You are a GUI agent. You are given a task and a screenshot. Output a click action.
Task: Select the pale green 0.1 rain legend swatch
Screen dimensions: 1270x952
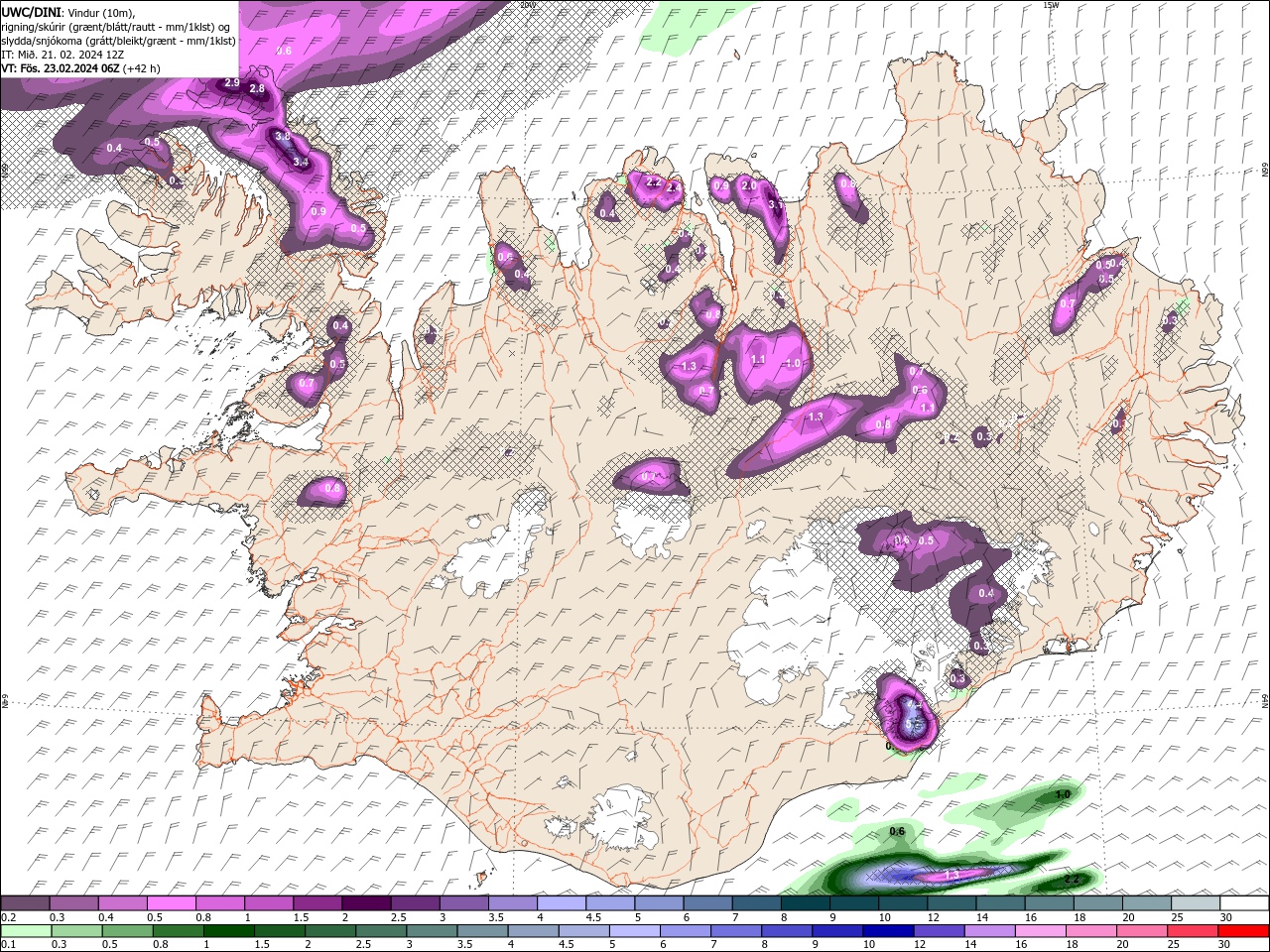pos(26,931)
